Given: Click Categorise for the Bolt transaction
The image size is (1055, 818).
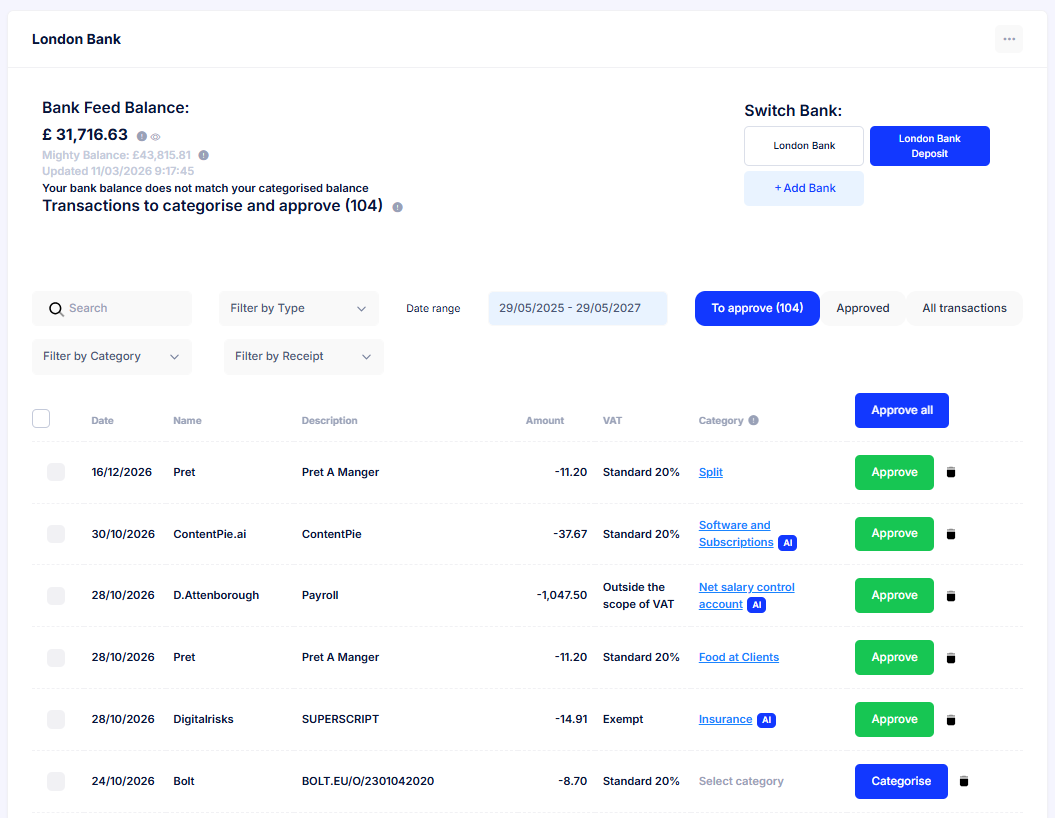Looking at the screenshot, I should [901, 781].
